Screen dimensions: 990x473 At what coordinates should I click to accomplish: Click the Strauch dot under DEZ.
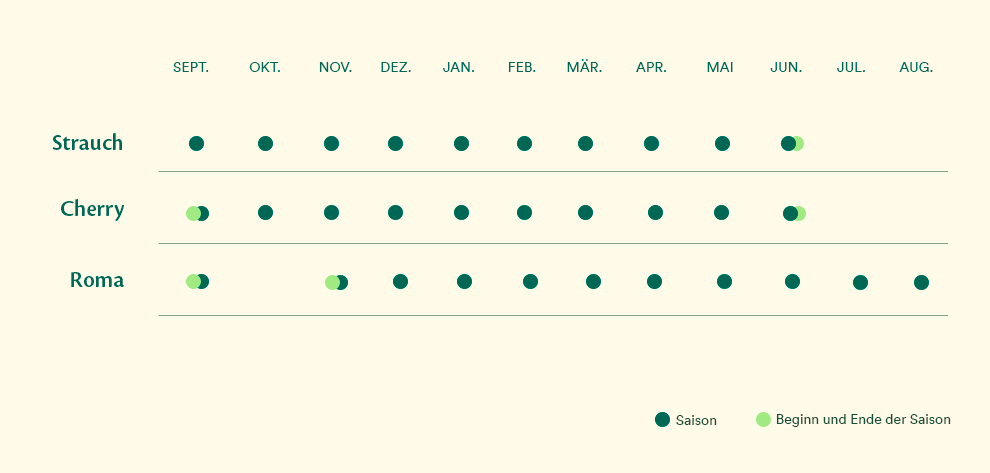395,143
